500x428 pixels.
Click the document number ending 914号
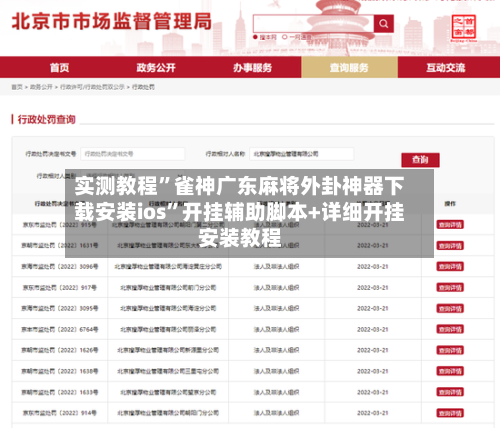click(x=60, y=413)
